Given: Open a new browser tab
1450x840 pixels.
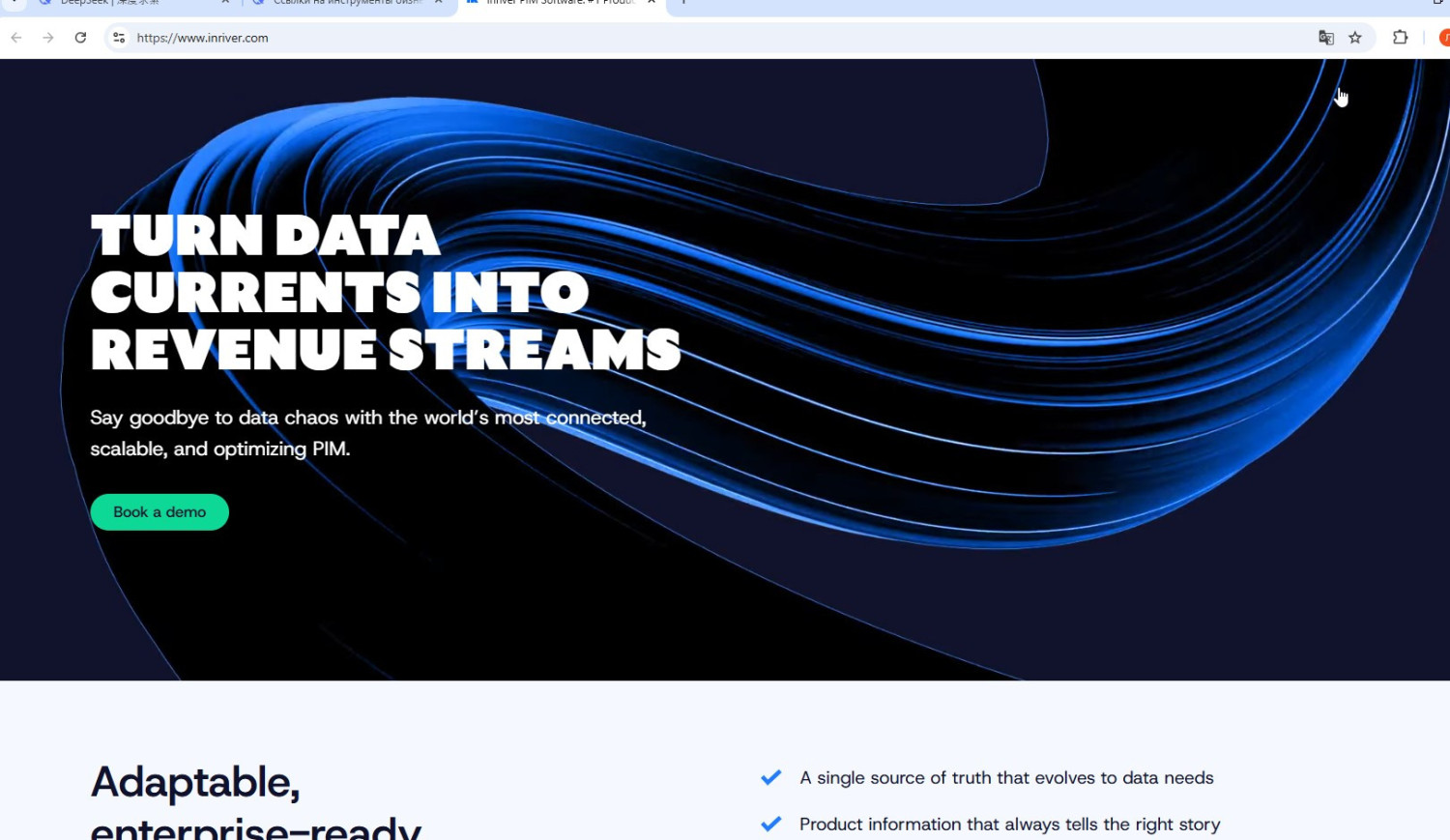Looking at the screenshot, I should [683, 3].
